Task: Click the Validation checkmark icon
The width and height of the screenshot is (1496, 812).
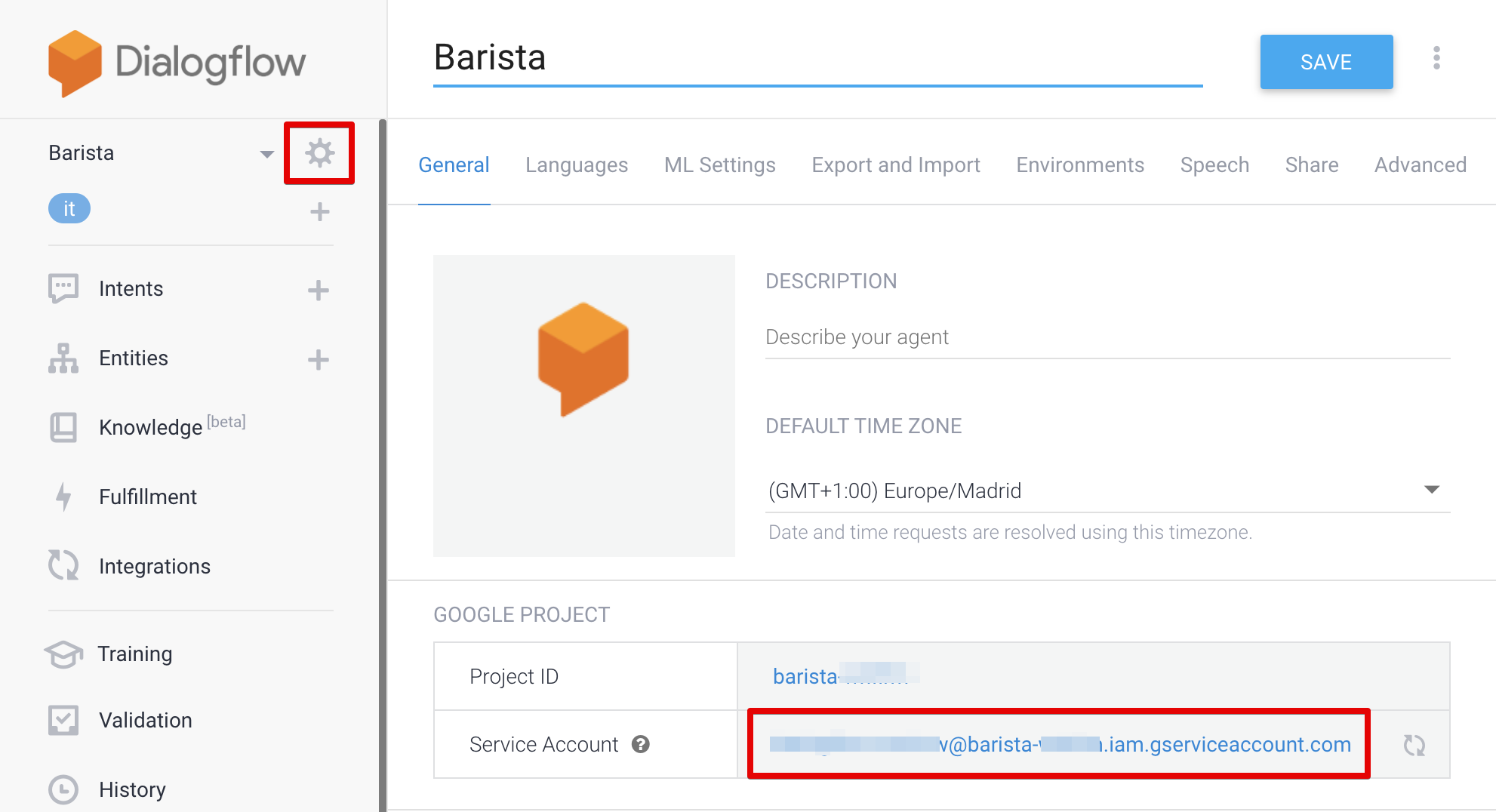Action: 63,720
